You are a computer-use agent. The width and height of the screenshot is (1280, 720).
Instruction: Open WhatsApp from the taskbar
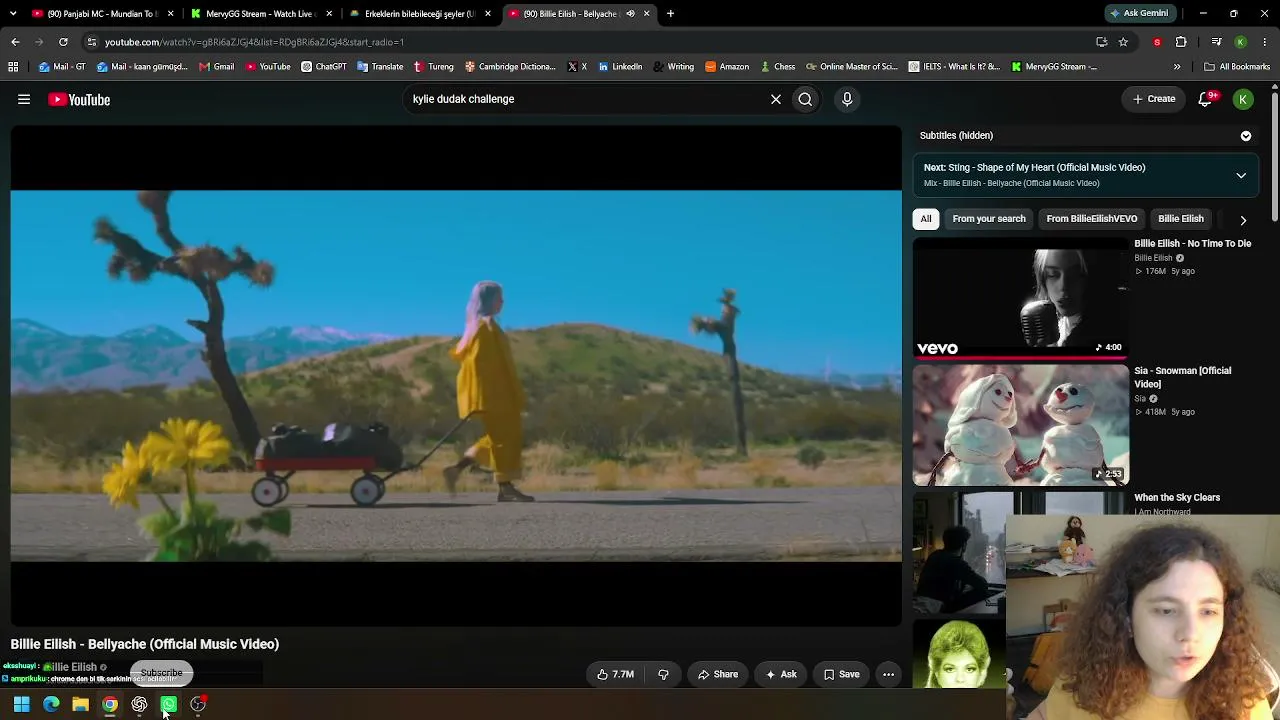pos(168,705)
